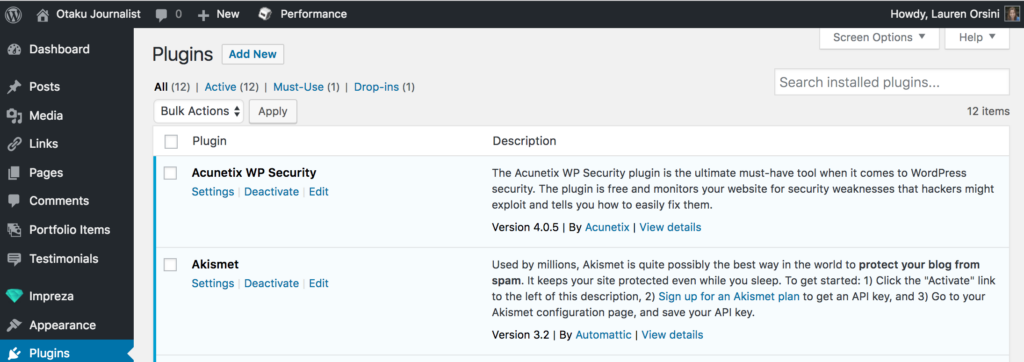
Task: Open the Performance menu in admin bar
Action: 314,14
